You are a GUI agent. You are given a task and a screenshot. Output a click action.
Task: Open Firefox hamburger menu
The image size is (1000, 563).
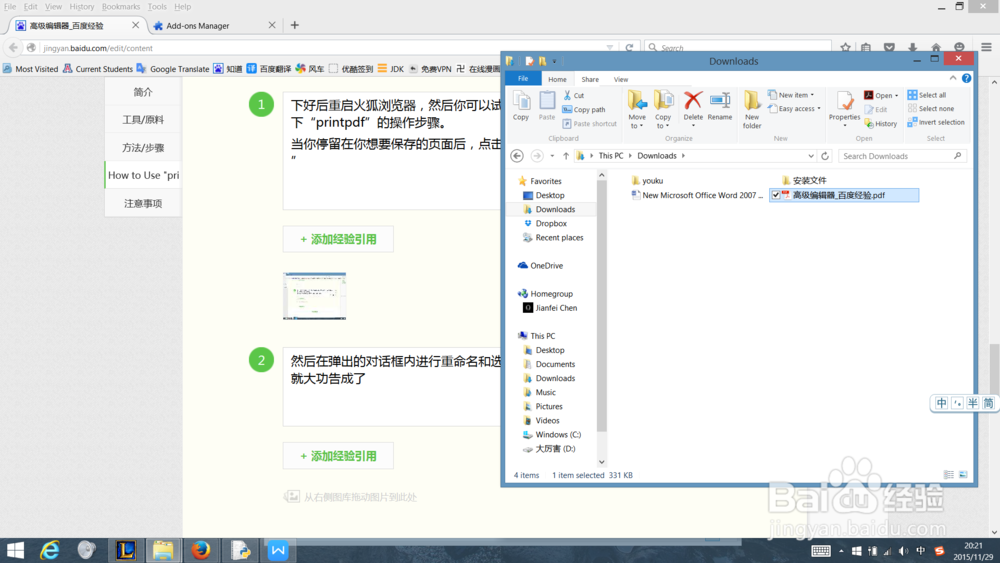click(x=986, y=47)
